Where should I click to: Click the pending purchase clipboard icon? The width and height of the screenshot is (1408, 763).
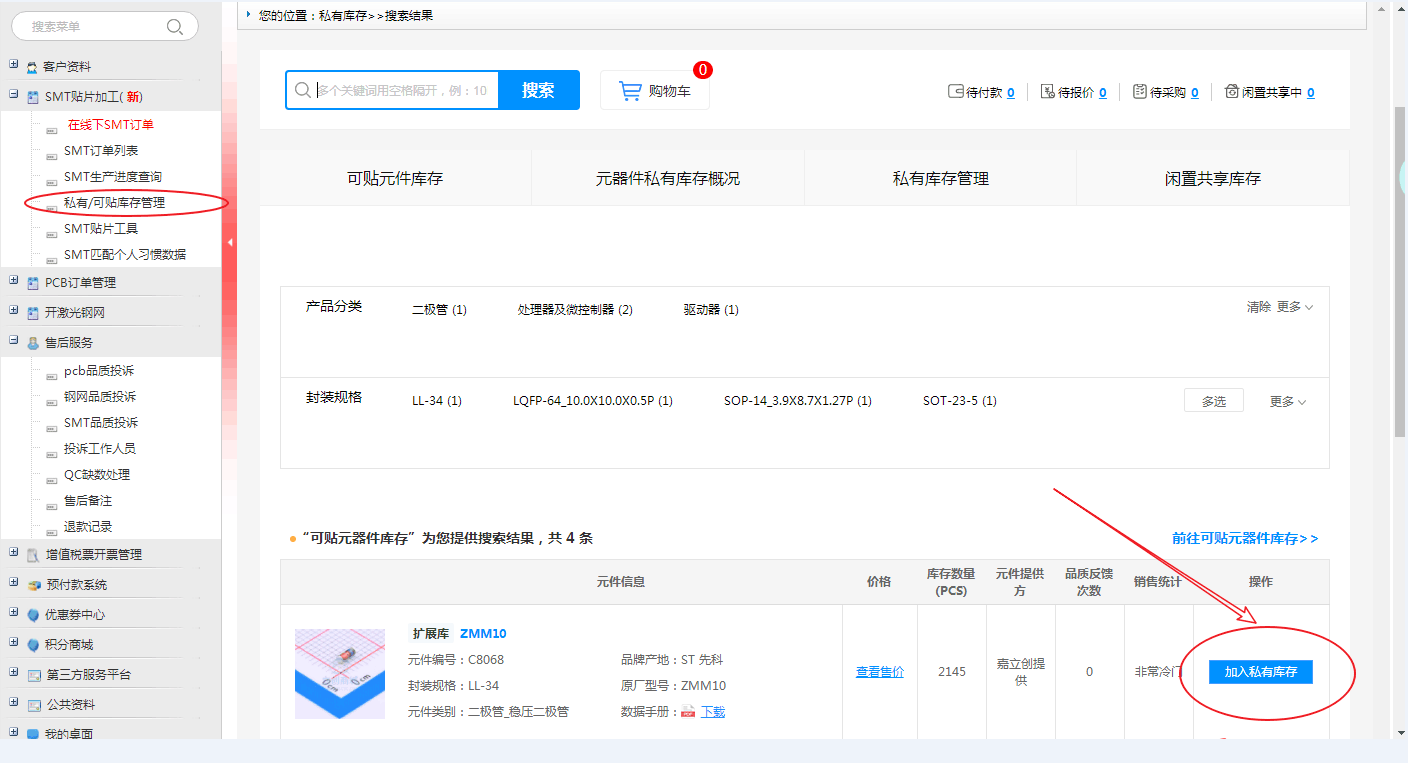pos(1140,92)
